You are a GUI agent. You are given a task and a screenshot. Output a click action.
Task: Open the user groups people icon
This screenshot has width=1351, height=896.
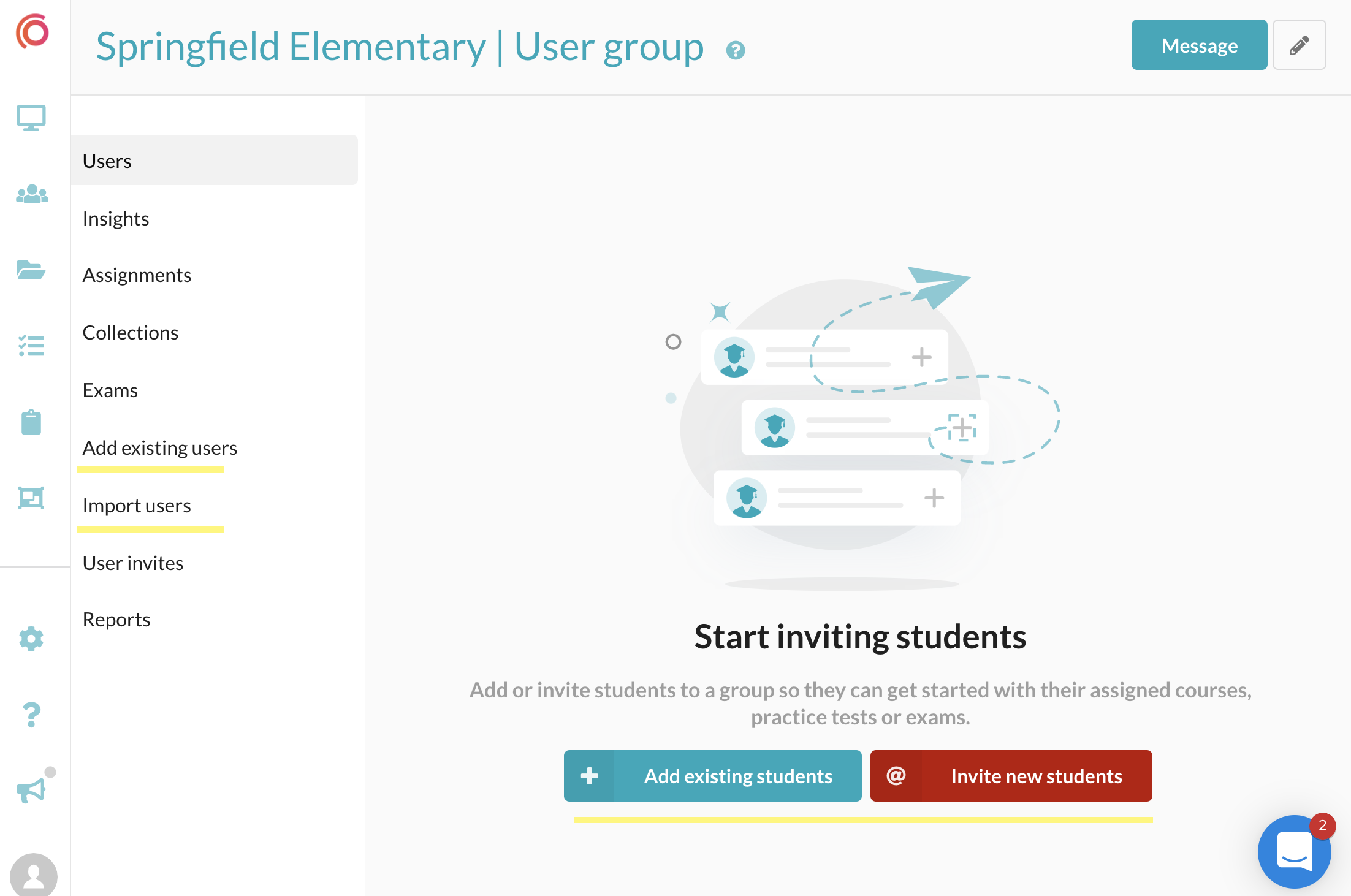click(32, 194)
